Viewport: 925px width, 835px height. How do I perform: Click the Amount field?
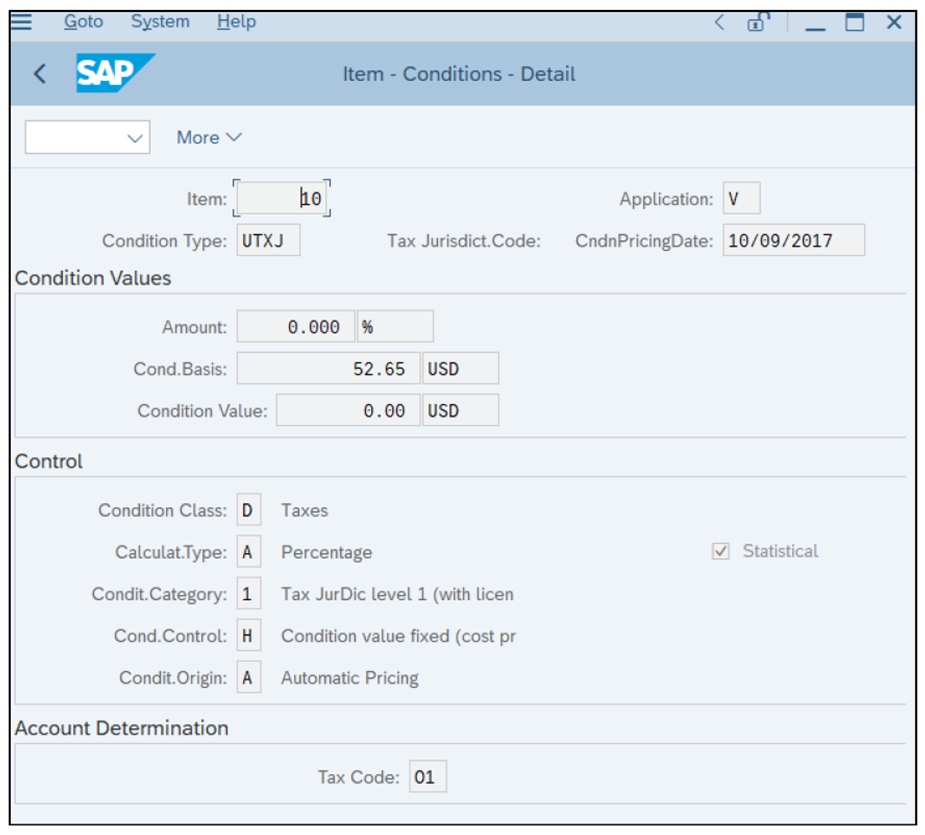pos(295,326)
